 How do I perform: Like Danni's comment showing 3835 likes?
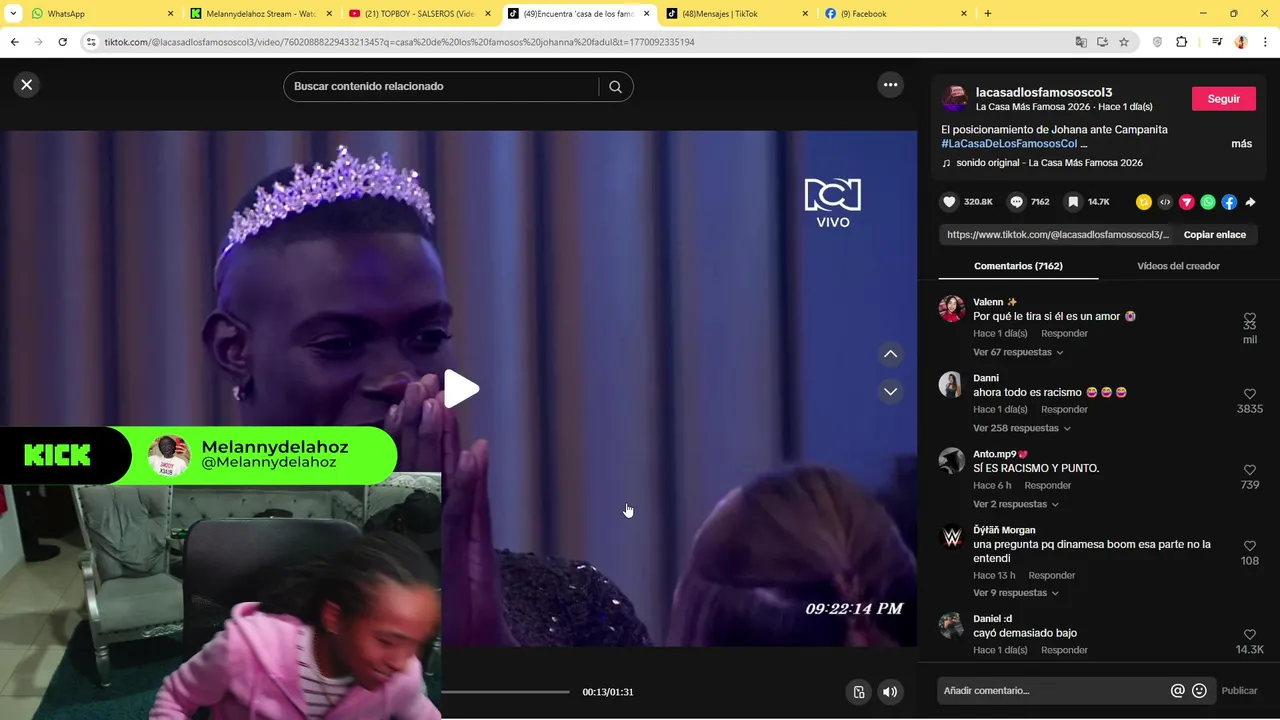coord(1249,394)
